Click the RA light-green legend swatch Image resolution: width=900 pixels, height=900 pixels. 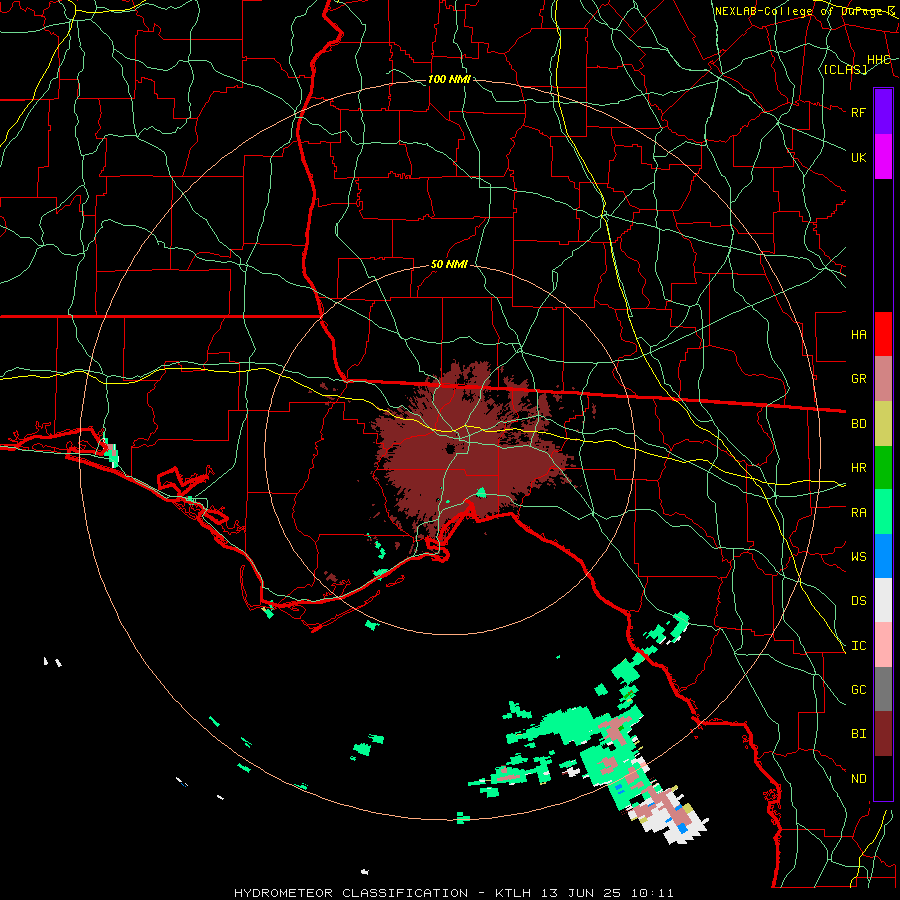883,512
